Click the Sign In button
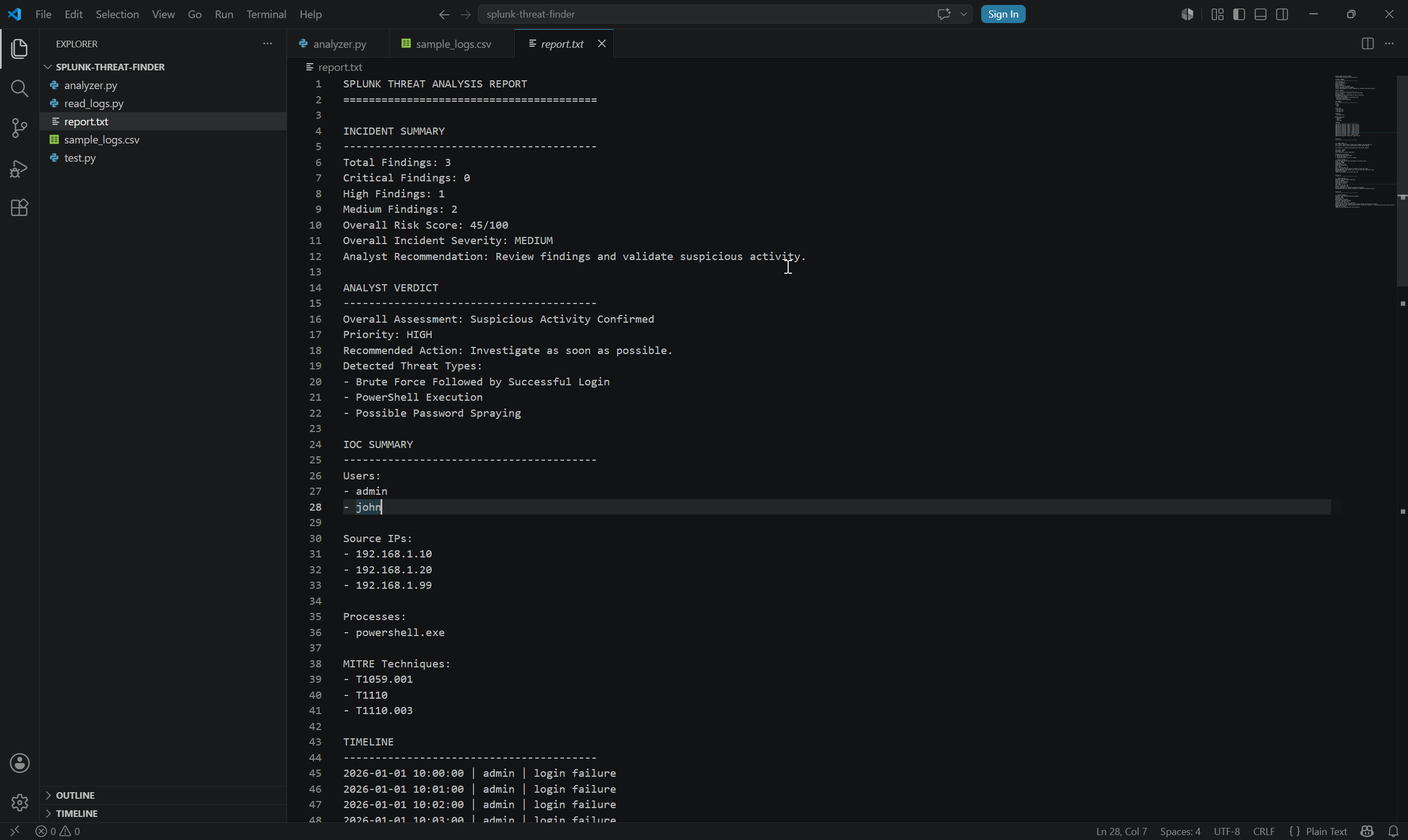 point(1003,14)
